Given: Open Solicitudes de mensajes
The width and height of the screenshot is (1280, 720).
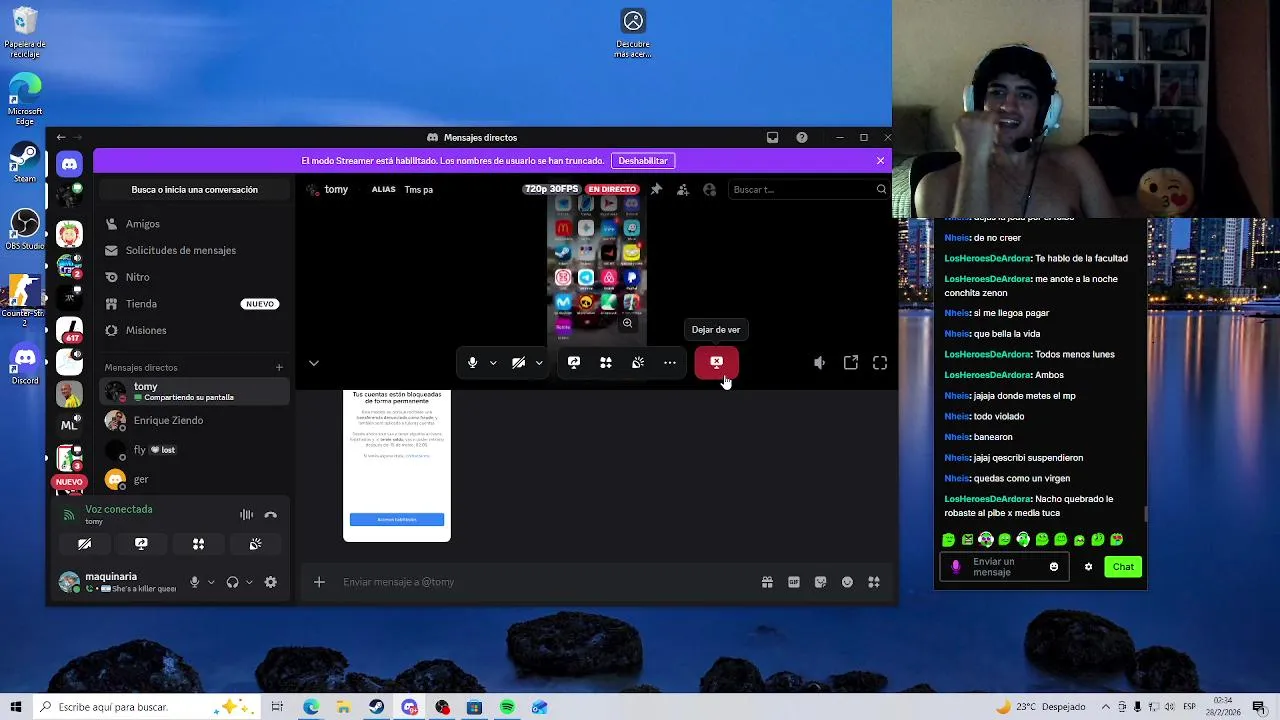Looking at the screenshot, I should [x=196, y=250].
